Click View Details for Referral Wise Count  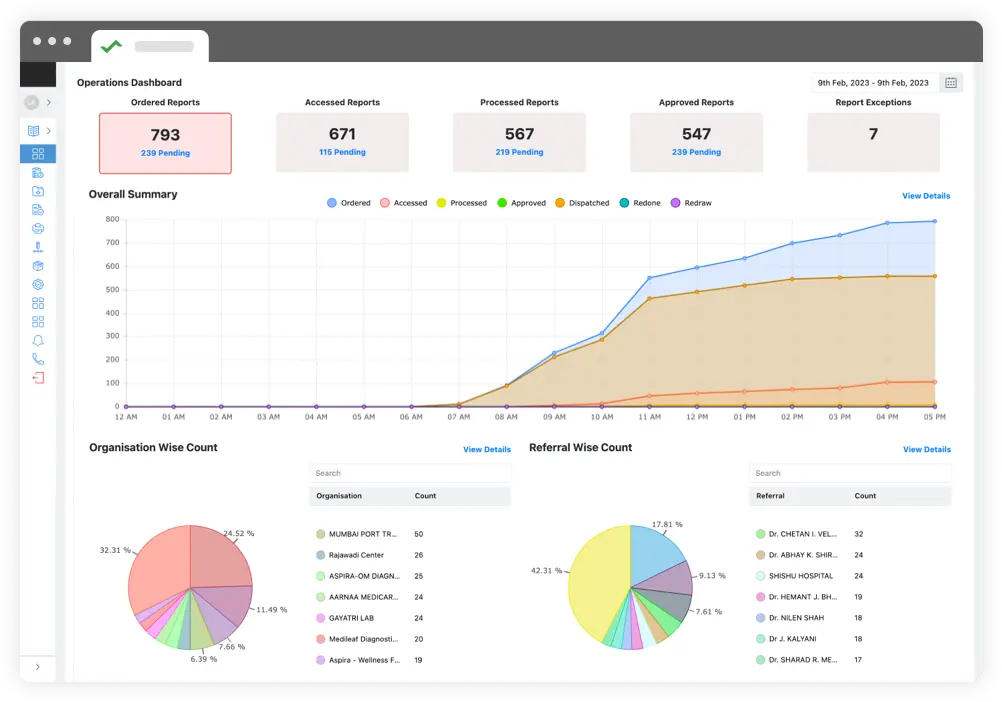[x=925, y=449]
